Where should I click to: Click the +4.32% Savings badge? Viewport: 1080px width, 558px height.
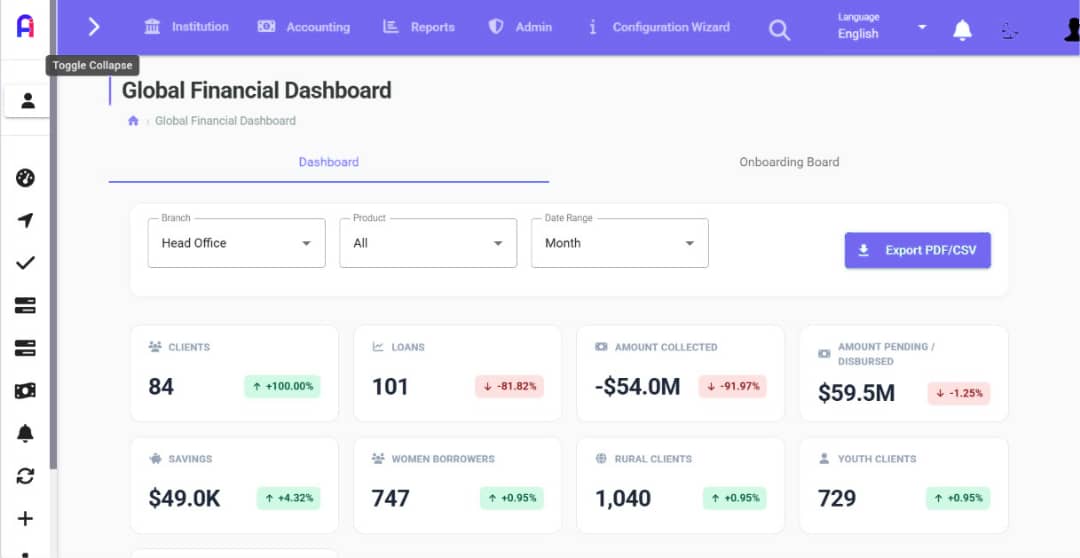(x=289, y=498)
